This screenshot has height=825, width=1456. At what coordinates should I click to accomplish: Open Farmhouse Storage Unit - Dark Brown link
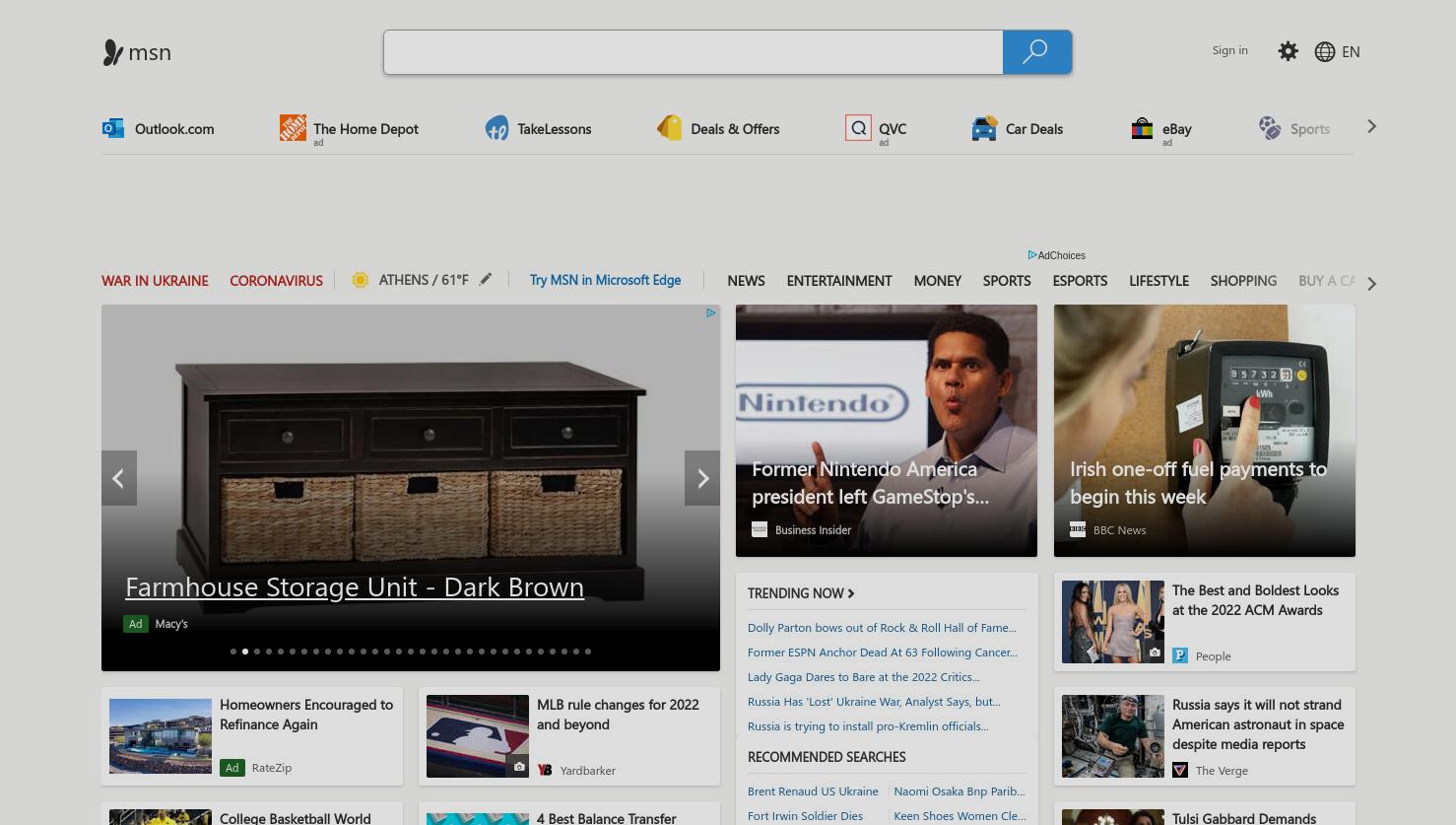coord(355,586)
